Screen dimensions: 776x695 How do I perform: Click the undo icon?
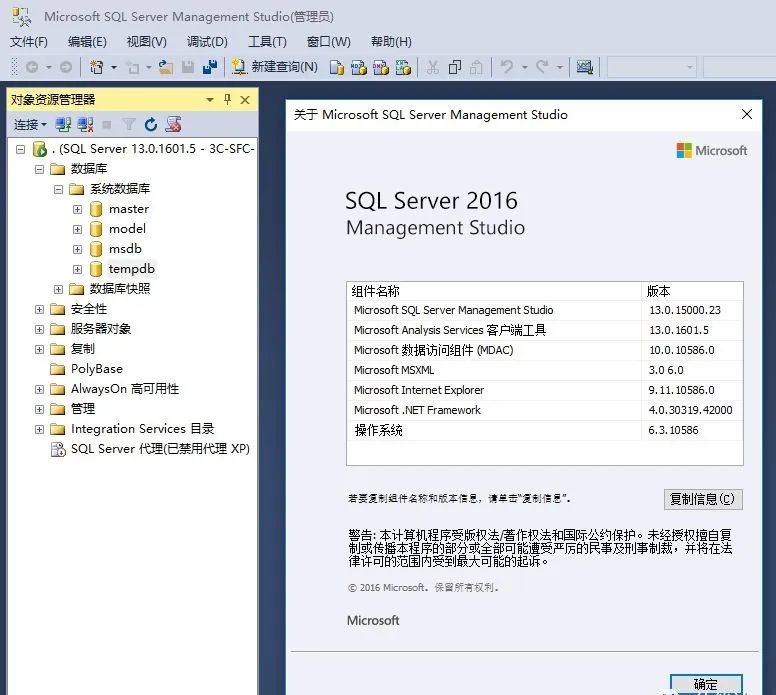tap(507, 66)
